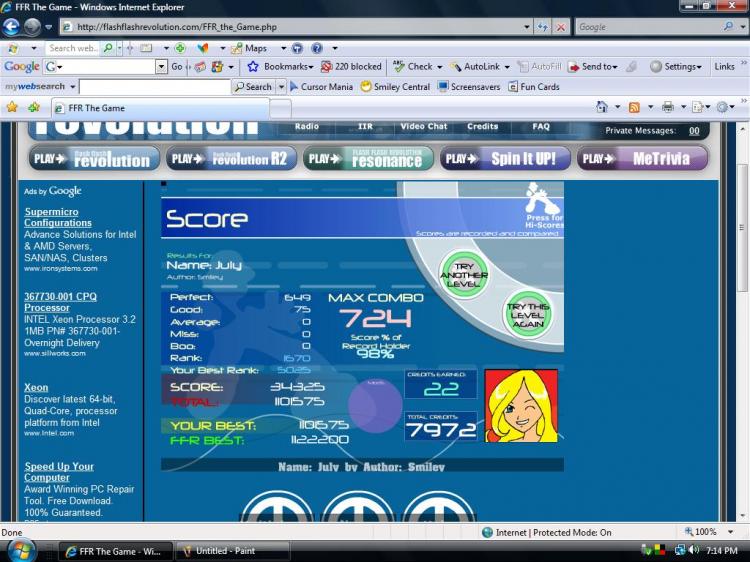
Task: Open Google toolbar Settings
Action: click(676, 66)
